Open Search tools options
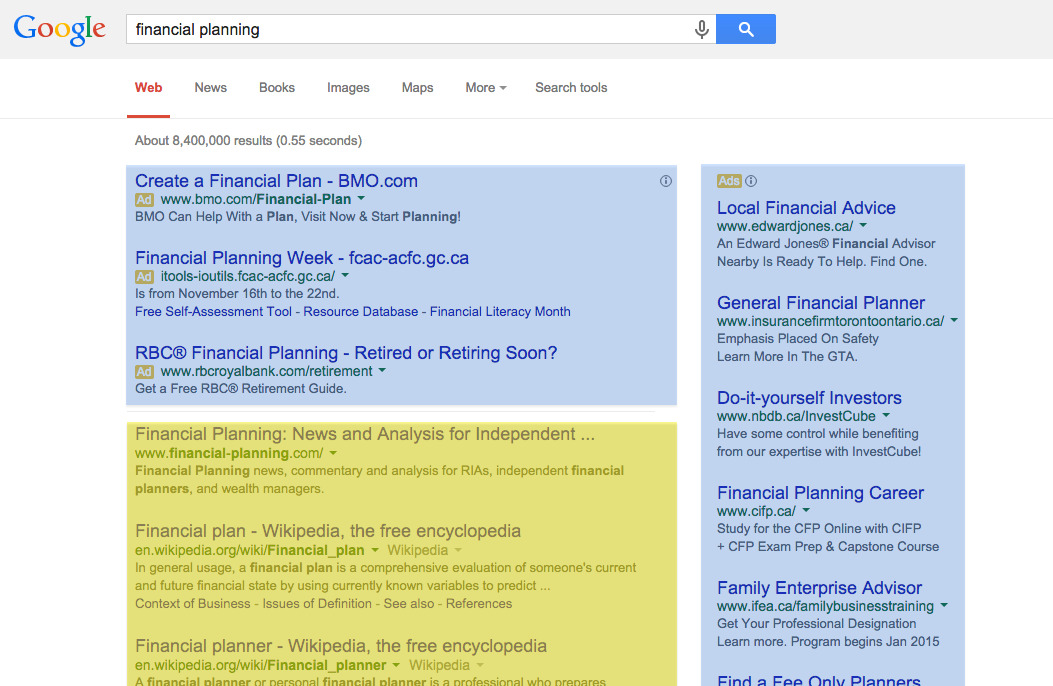The image size is (1053, 686). (x=571, y=88)
